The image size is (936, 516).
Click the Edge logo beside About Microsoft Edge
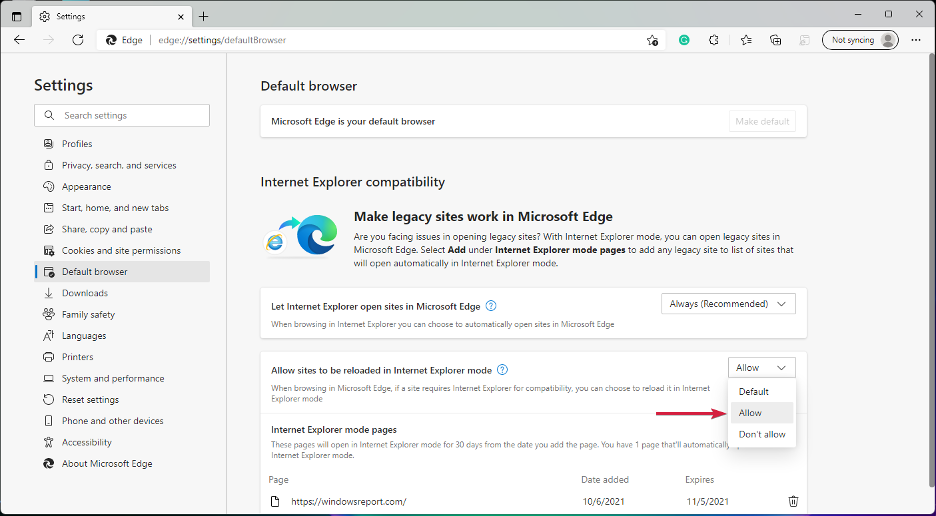point(48,463)
